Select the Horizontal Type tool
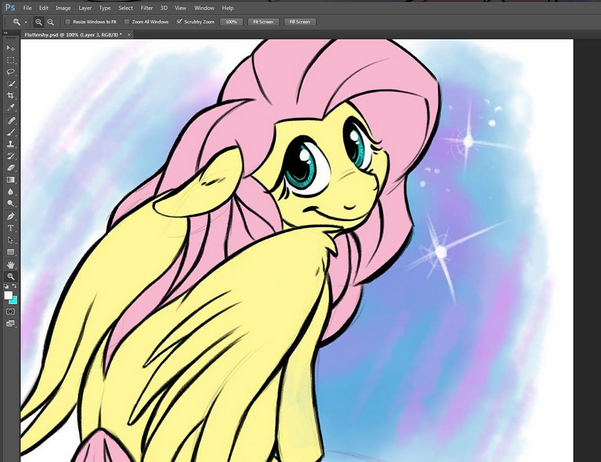The height and width of the screenshot is (462, 601). pyautogui.click(x=10, y=228)
